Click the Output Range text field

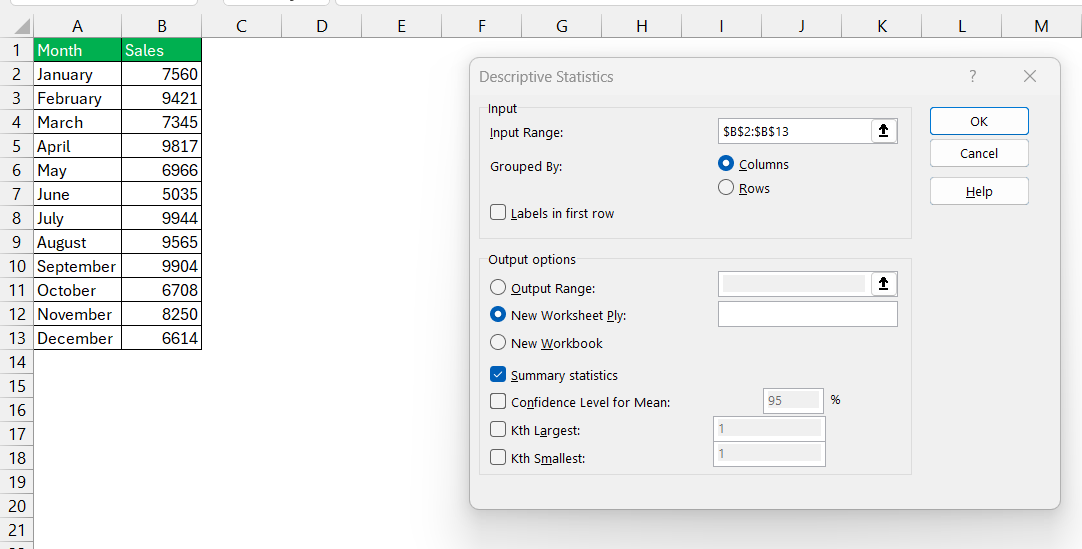(x=794, y=284)
